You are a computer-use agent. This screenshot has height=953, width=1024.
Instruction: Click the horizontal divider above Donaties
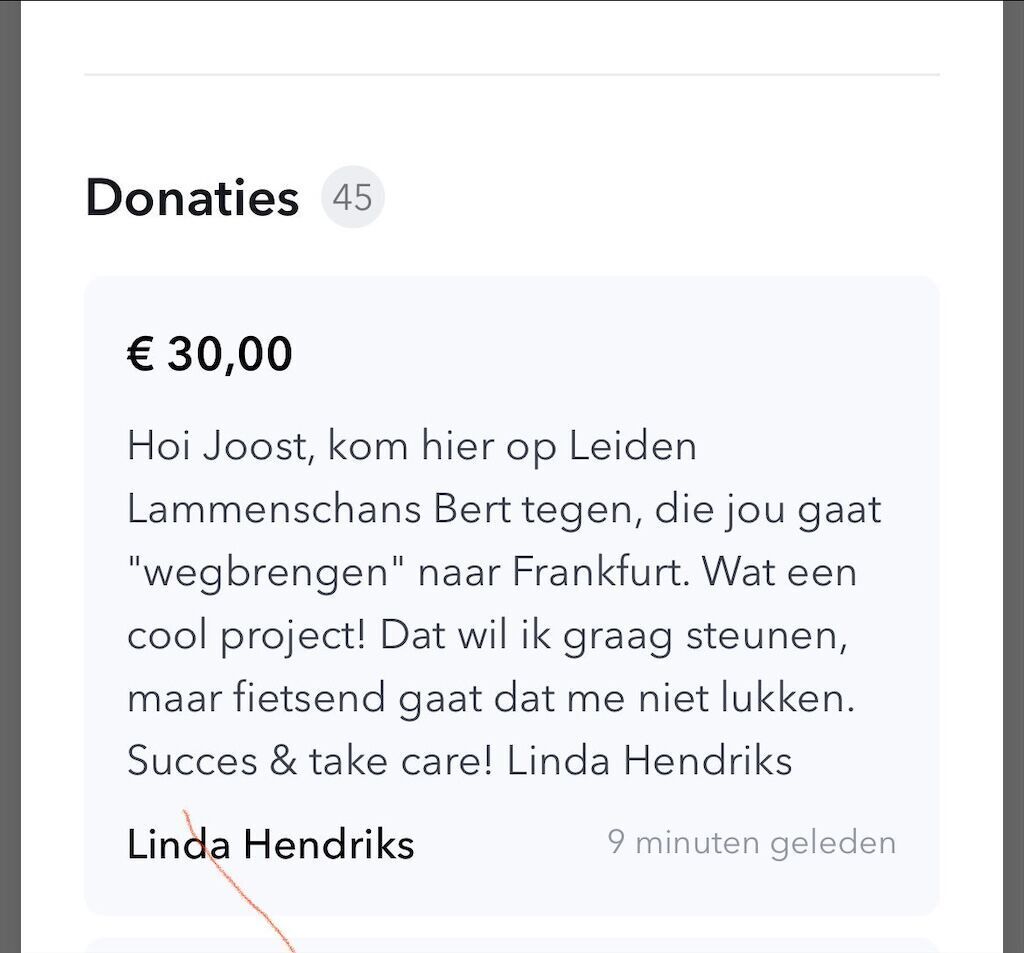pyautogui.click(x=512, y=74)
